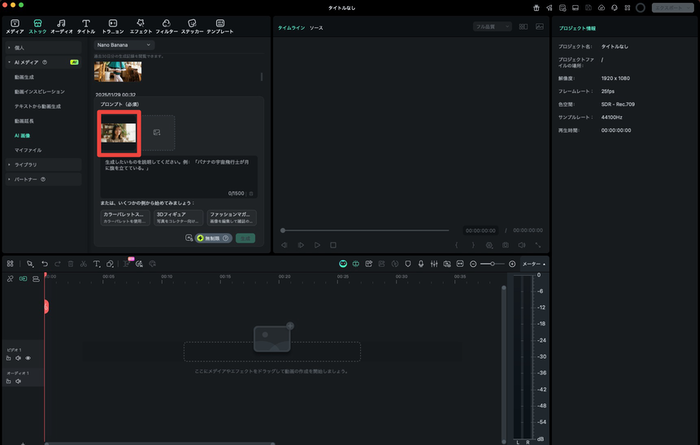Mute the オーディオ 1 track
700x445 pixels.
click(x=18, y=383)
